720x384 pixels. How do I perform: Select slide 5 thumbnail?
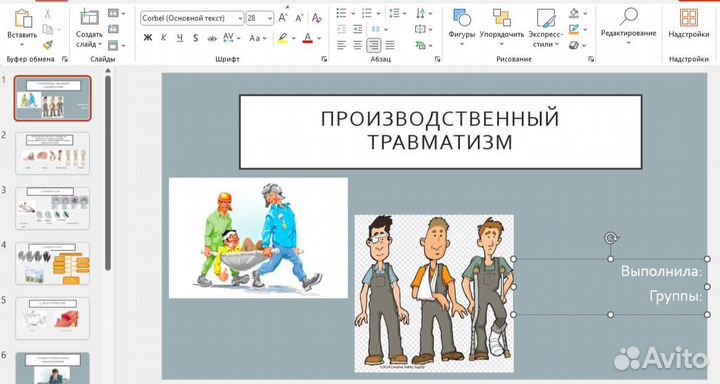(52, 318)
